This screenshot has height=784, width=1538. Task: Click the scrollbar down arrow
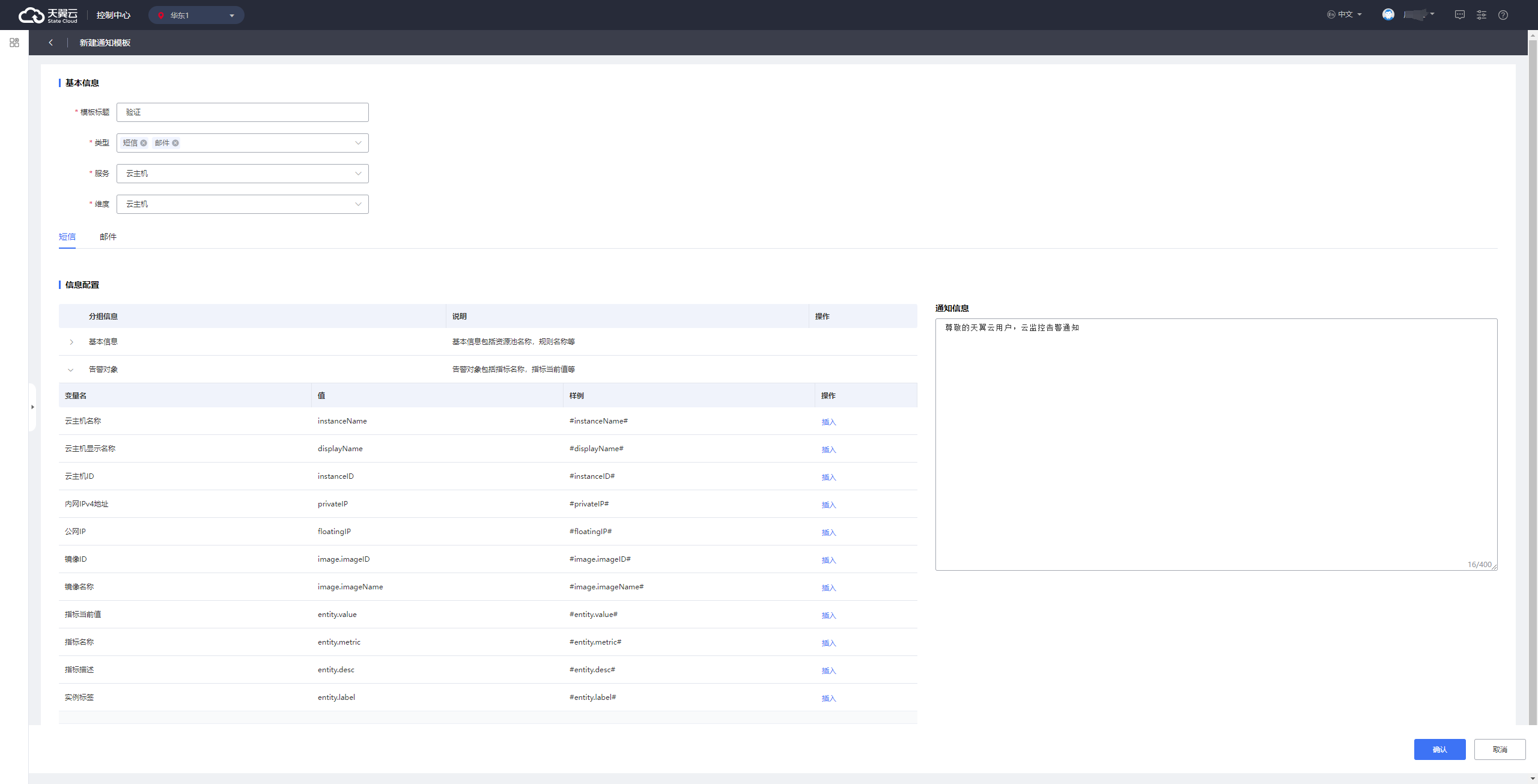(1533, 779)
